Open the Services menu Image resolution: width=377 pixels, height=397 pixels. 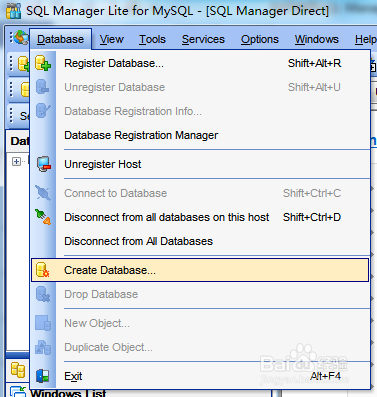click(203, 39)
